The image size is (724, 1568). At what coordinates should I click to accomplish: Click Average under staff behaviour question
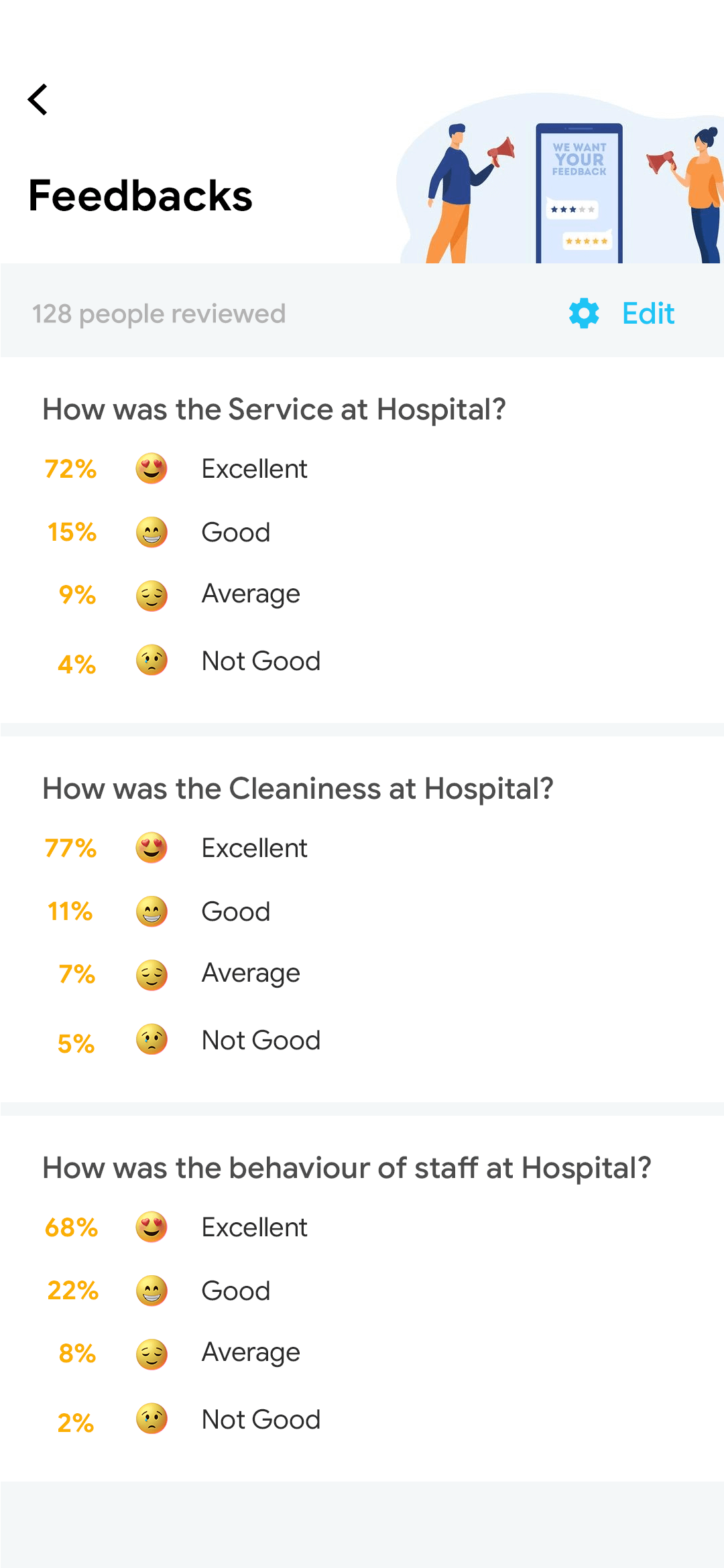point(251,1353)
